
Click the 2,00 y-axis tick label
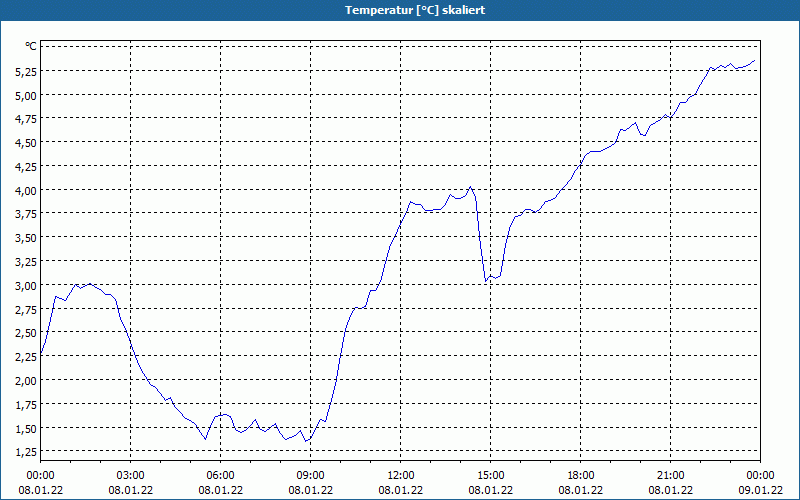26,381
